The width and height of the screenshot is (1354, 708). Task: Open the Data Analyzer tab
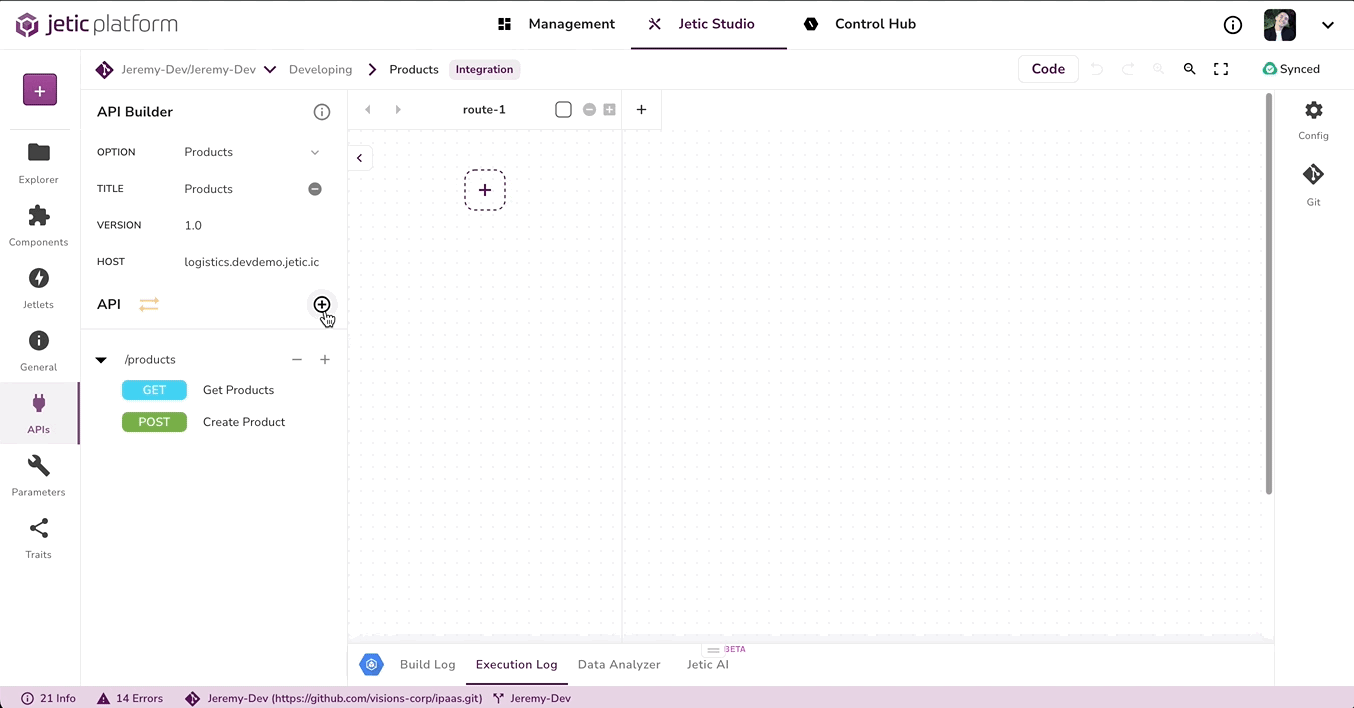coord(619,664)
